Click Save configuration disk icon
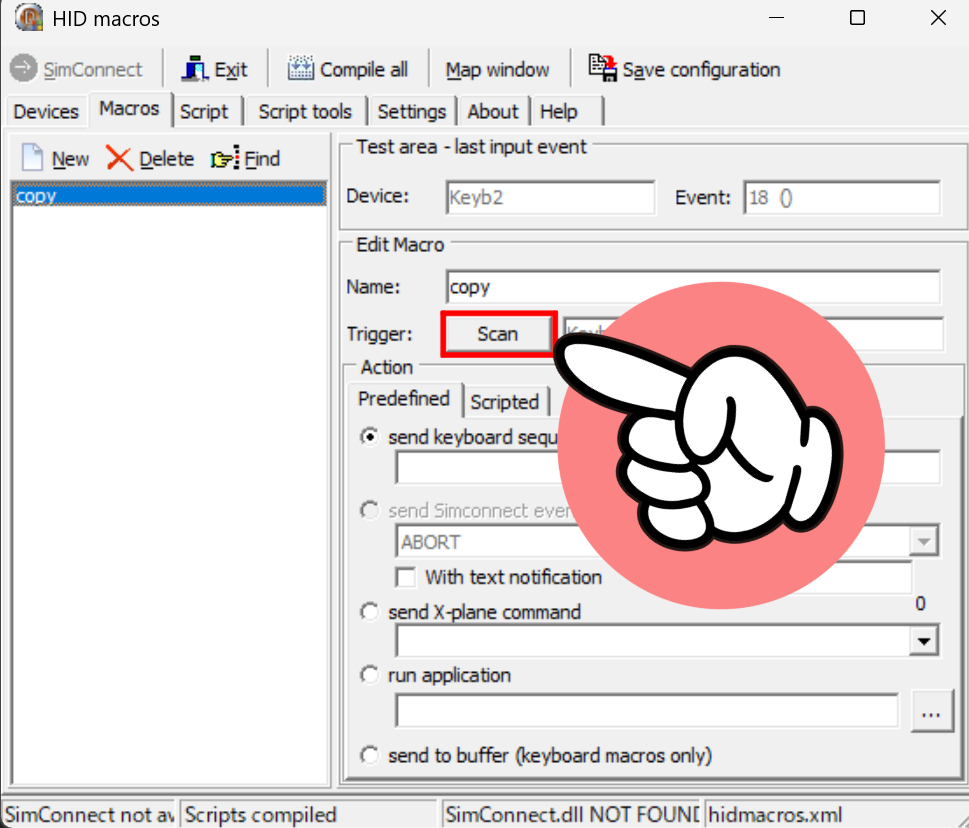The height and width of the screenshot is (828, 969). coord(603,68)
